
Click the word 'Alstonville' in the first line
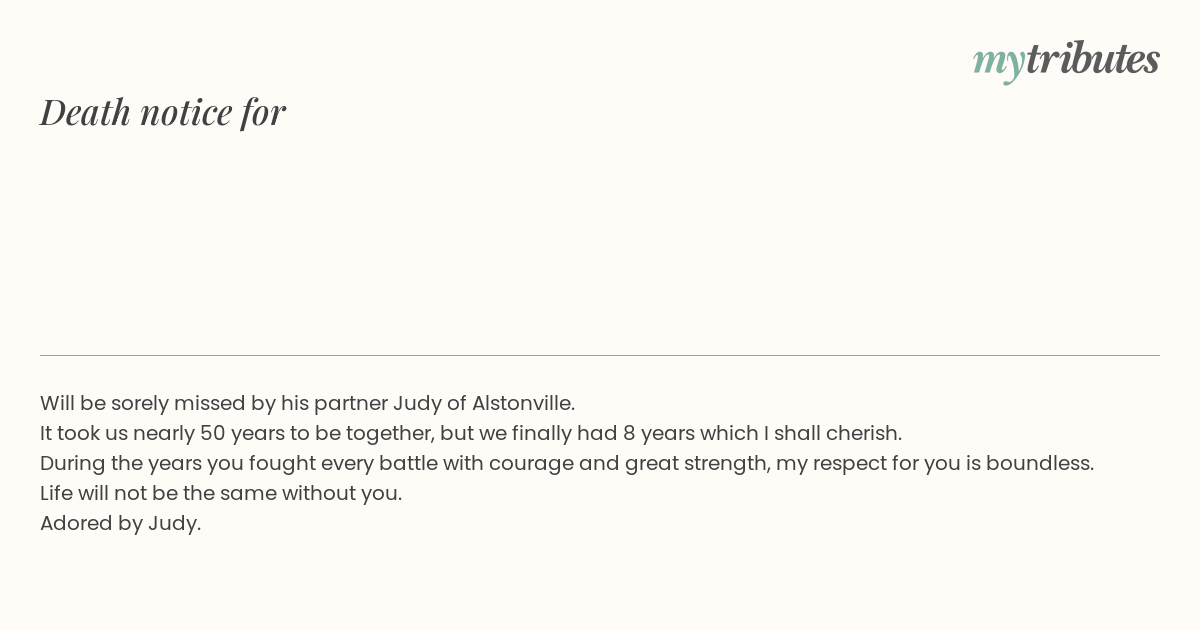click(521, 403)
